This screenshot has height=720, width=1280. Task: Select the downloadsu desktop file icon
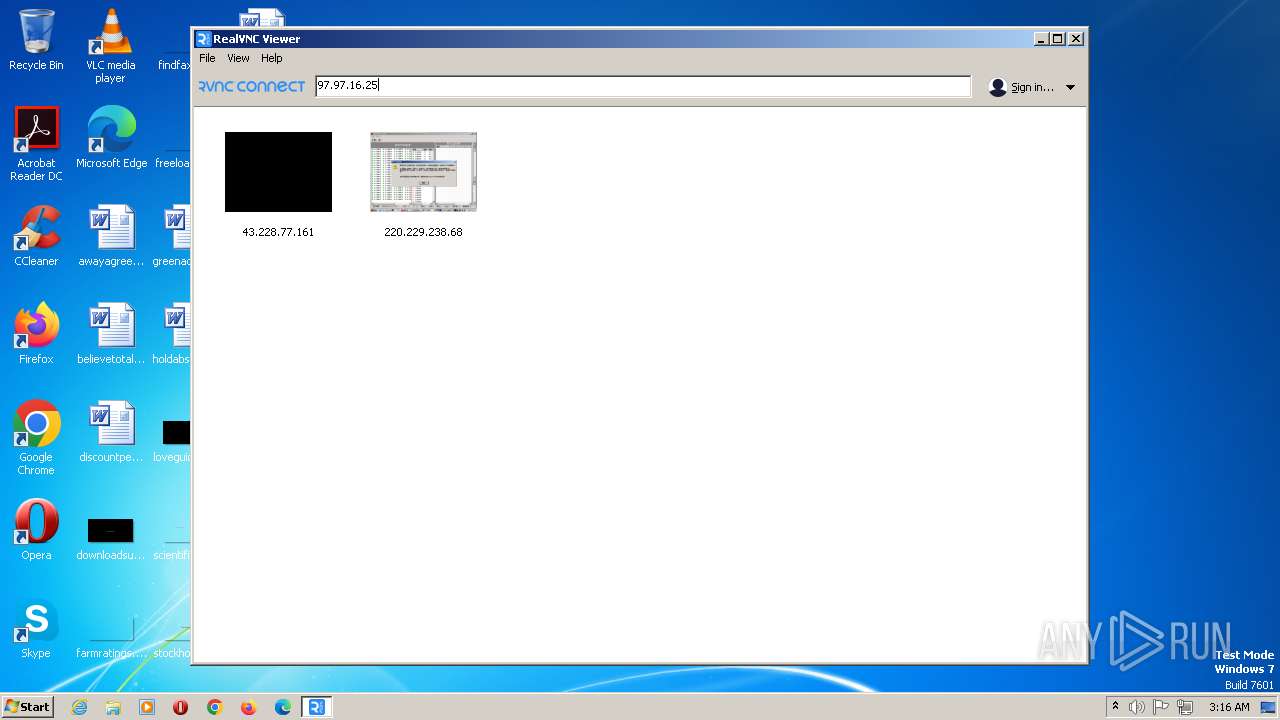click(x=111, y=540)
